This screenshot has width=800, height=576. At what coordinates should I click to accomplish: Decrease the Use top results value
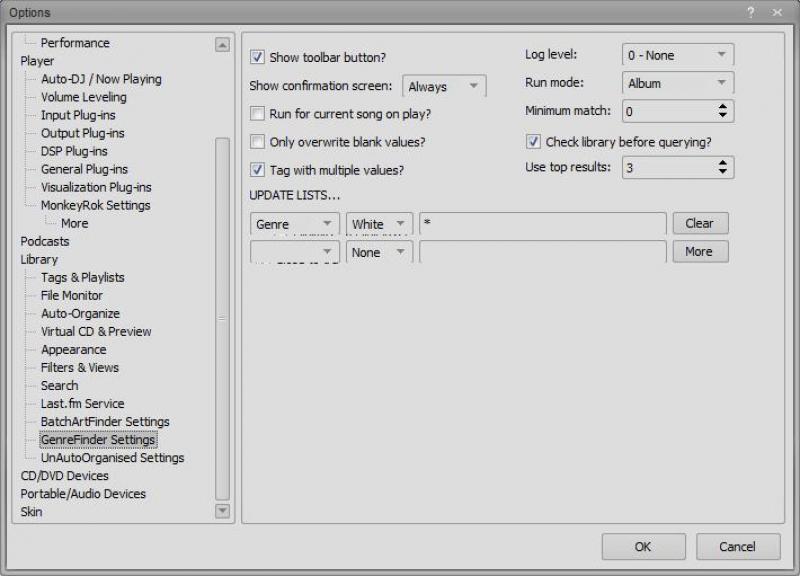[x=724, y=172]
